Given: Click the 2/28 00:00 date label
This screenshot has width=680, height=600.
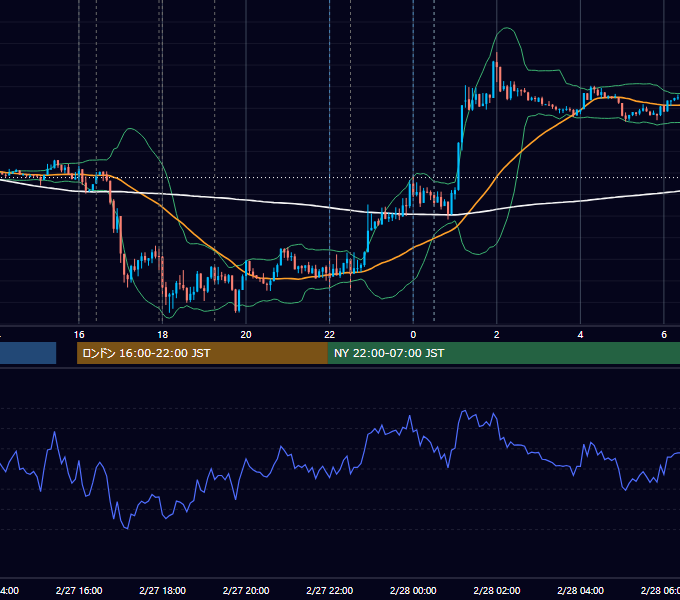Looking at the screenshot, I should pos(413,590).
